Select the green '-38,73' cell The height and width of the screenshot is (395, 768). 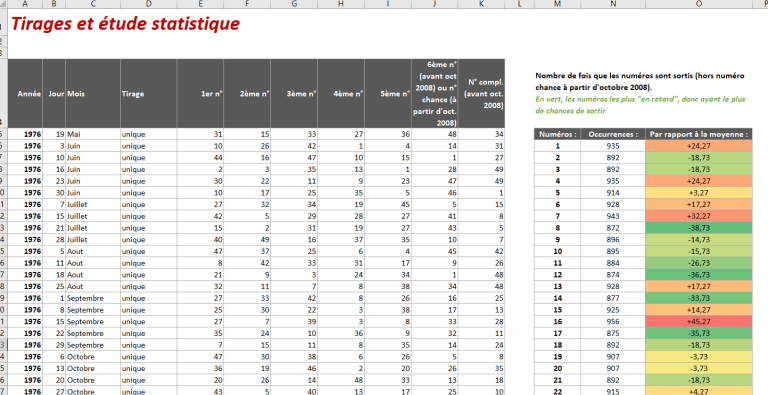pos(699,228)
